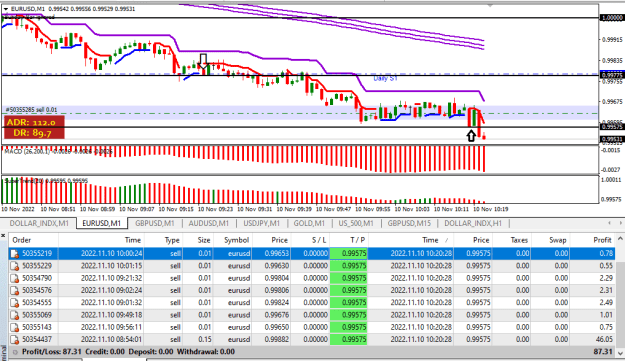Sort by the Size column header

[204, 240]
